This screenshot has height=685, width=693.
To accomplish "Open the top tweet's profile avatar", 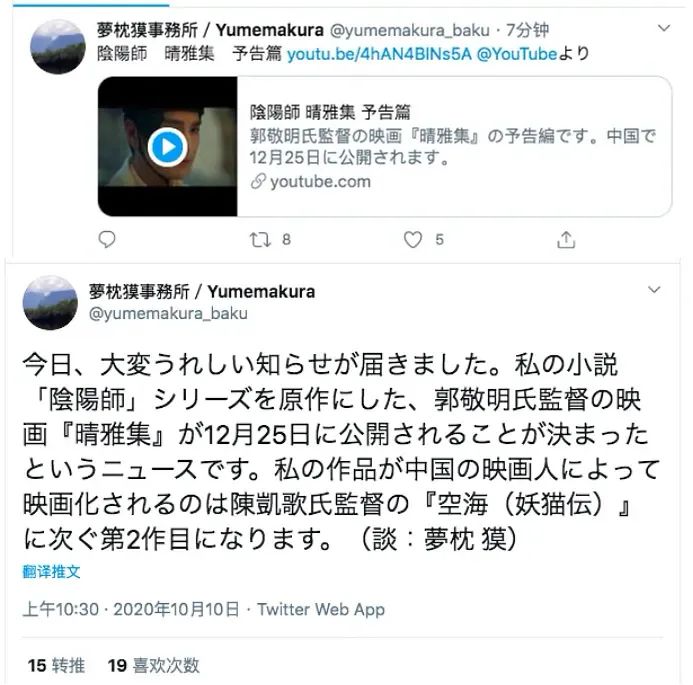I will point(57,46).
